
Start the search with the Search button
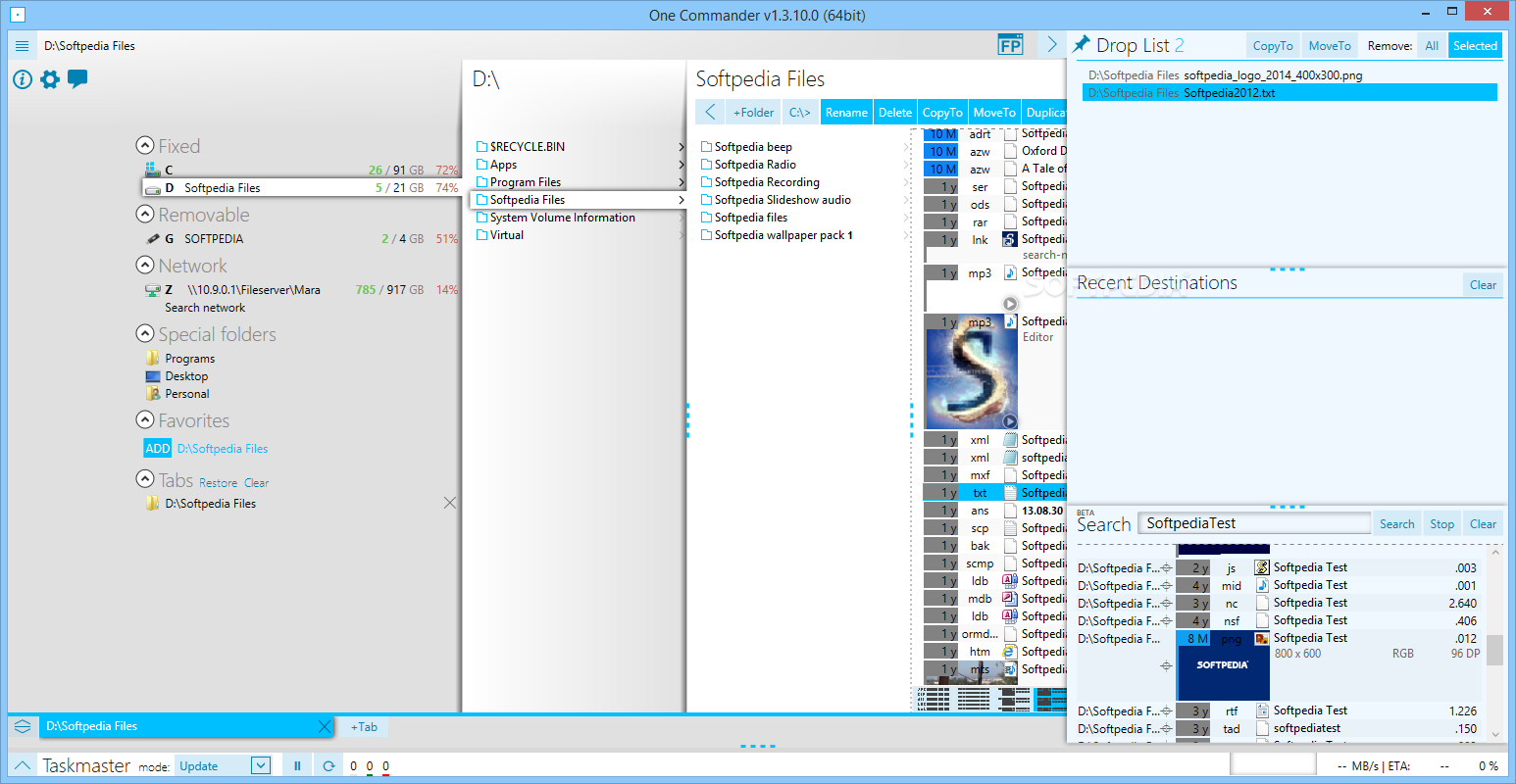(1396, 523)
